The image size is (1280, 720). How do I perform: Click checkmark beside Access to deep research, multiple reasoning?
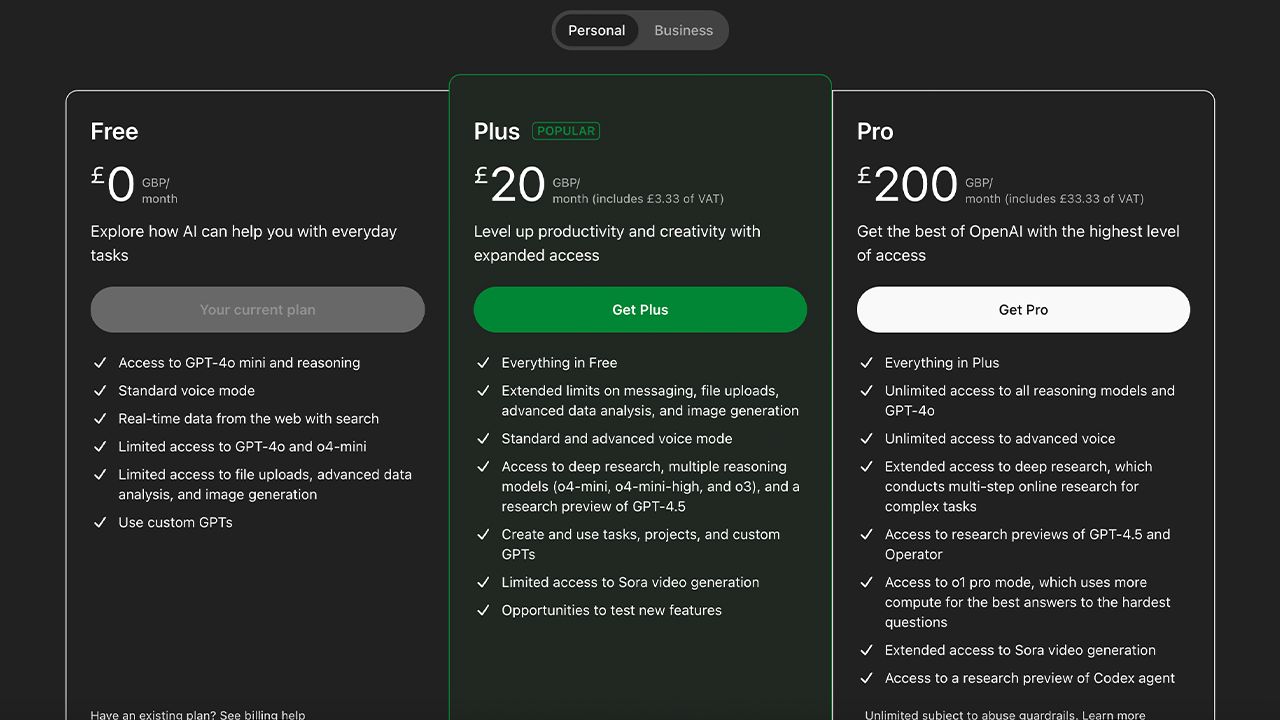pos(483,467)
